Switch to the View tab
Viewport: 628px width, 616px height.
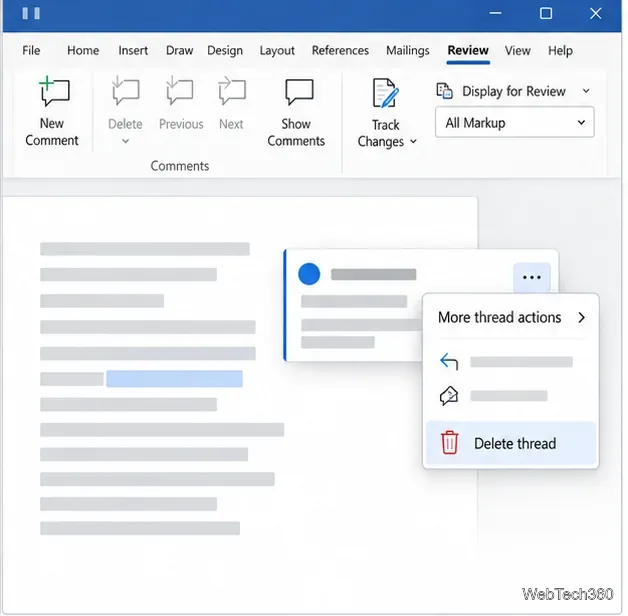[517, 50]
